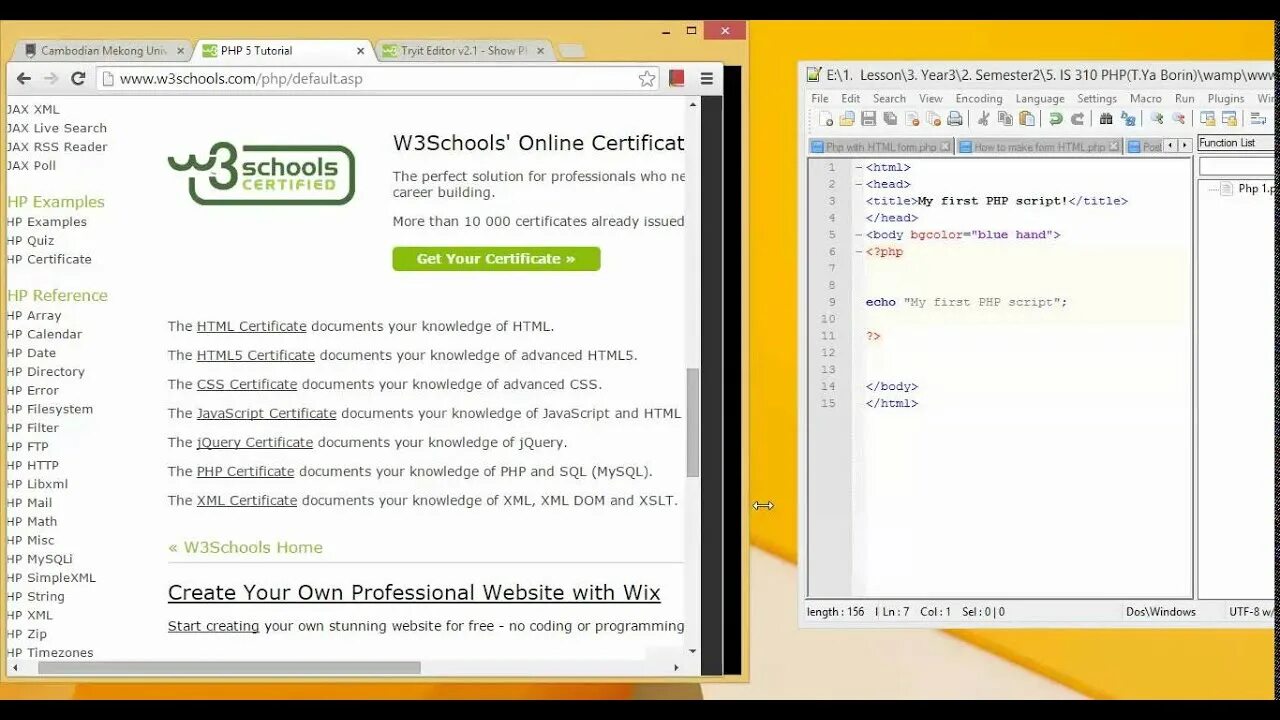This screenshot has width=1280, height=720.
Task: Open Language menu in Notepad++
Action: 1040,98
